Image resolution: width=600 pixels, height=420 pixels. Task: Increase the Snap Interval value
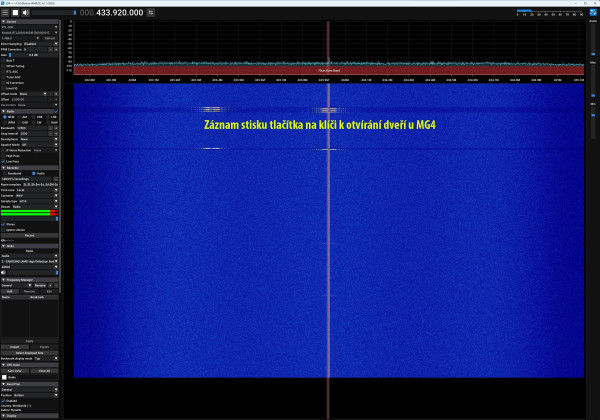(56, 133)
